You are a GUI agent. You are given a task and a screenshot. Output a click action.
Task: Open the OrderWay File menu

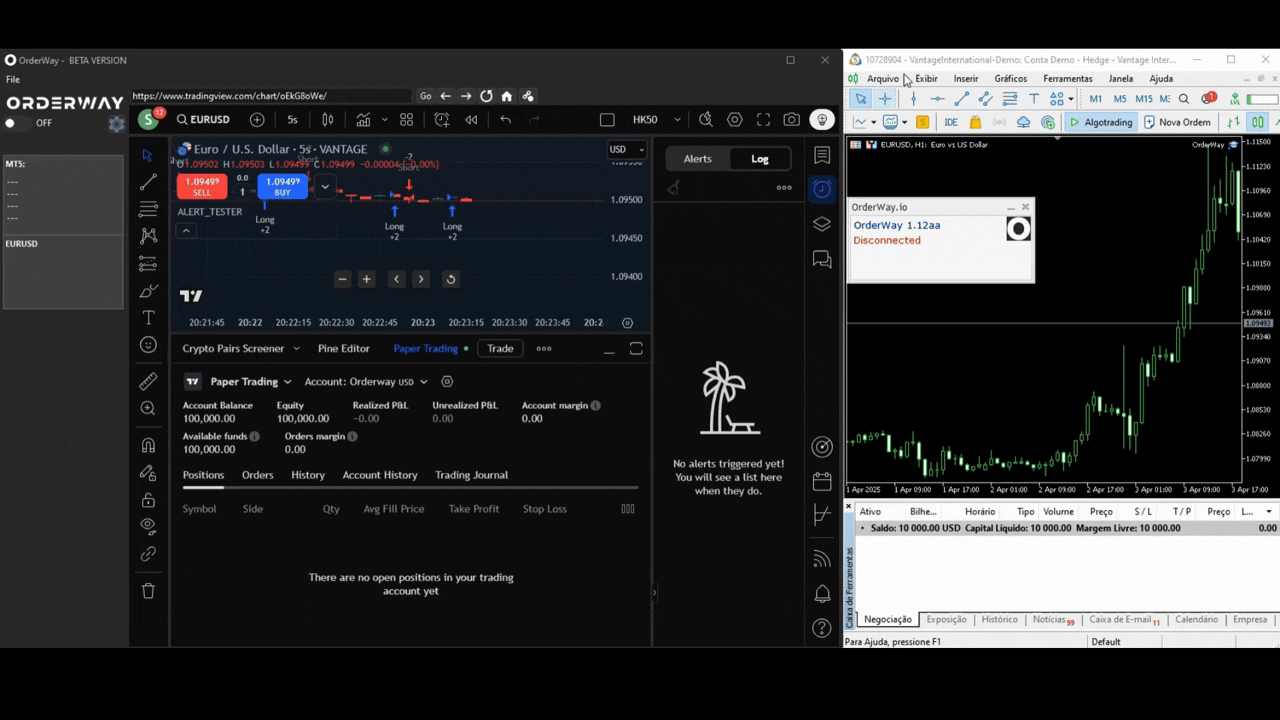point(13,79)
